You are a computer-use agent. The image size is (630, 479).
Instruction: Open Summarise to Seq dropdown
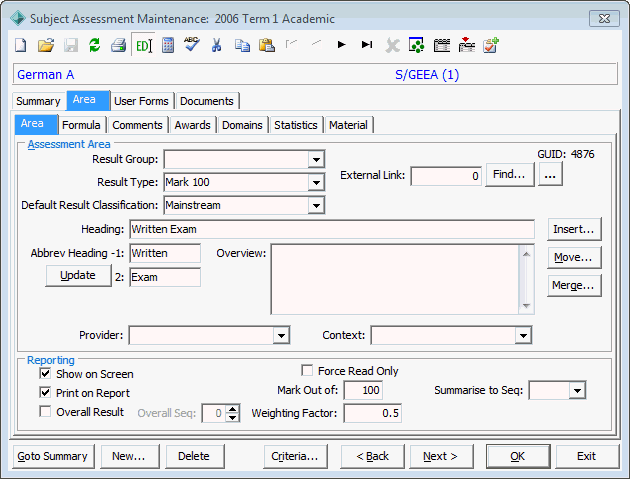coord(577,390)
